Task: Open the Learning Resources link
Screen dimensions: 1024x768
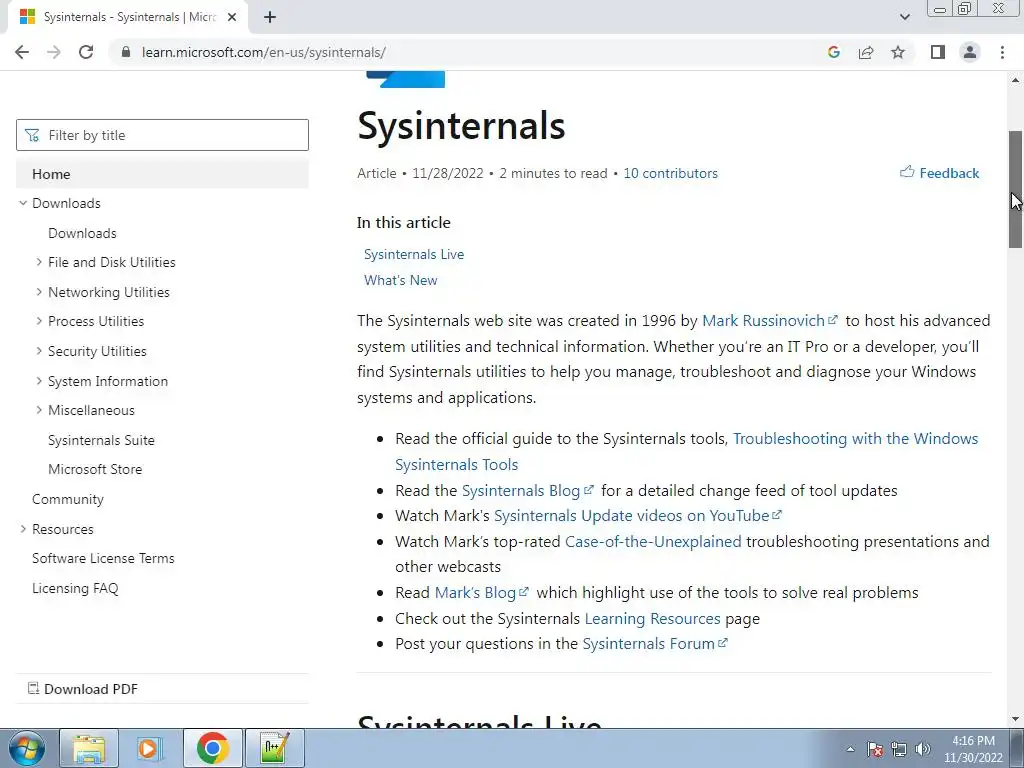Action: tap(652, 618)
